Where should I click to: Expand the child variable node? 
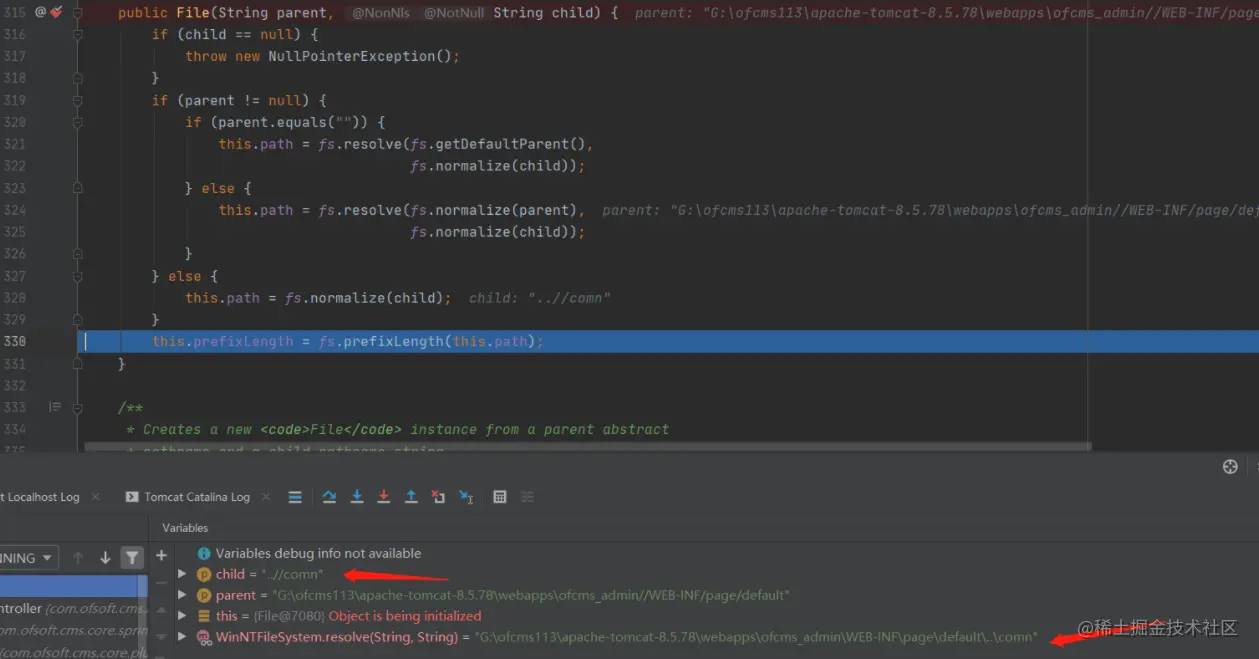182,574
